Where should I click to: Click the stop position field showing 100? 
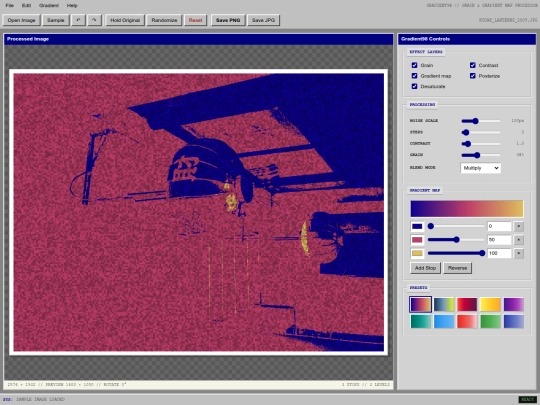pyautogui.click(x=499, y=253)
